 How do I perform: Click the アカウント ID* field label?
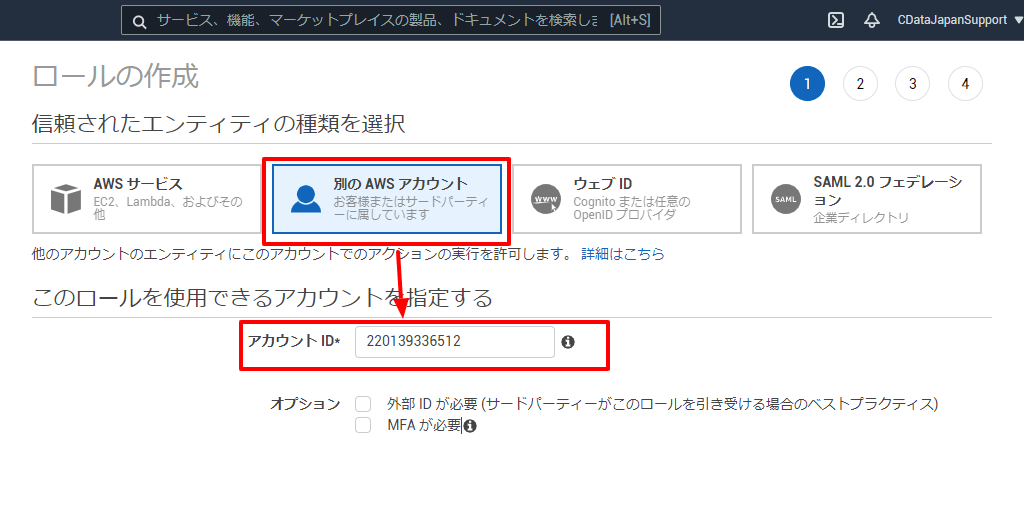click(294, 341)
